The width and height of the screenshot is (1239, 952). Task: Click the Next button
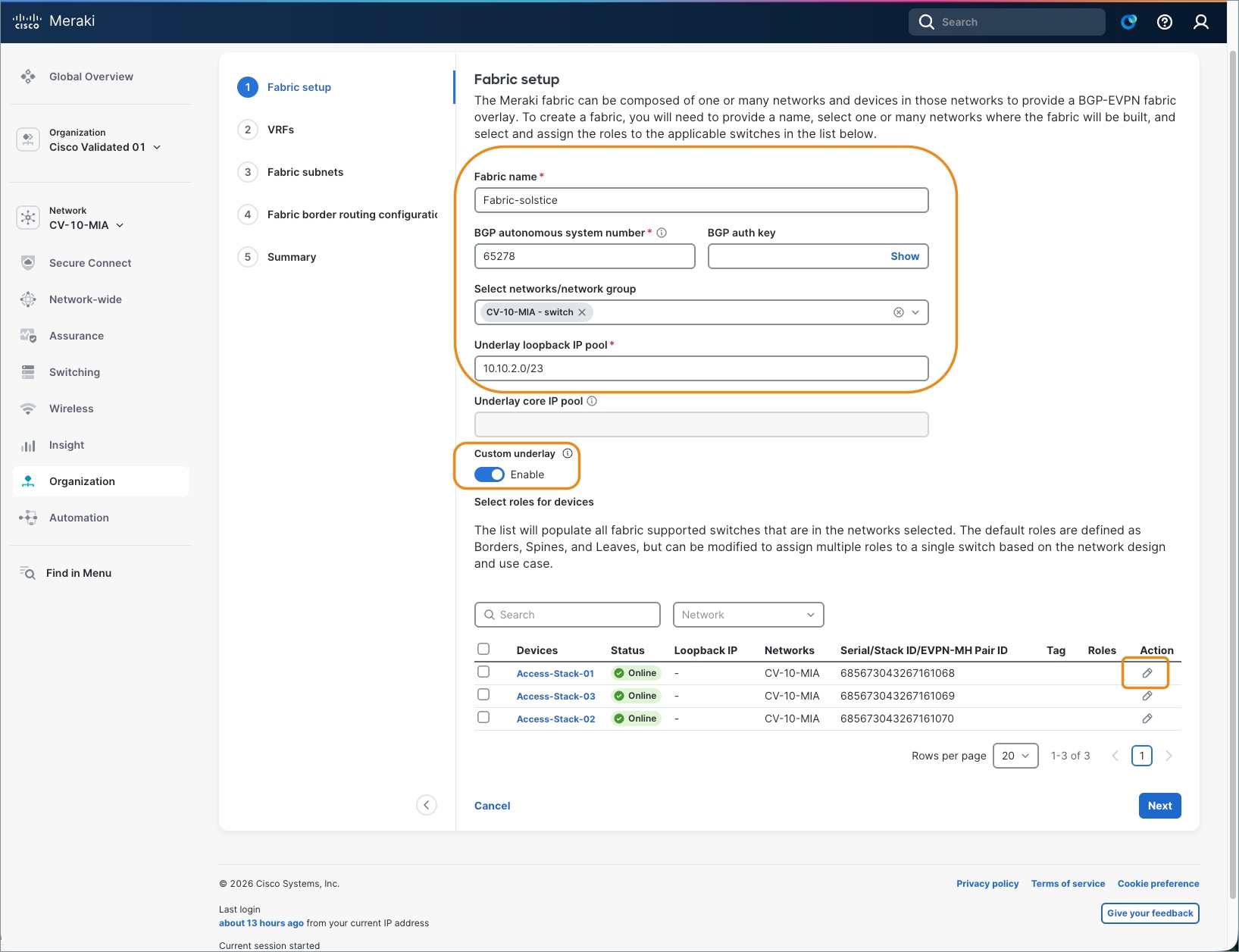pyautogui.click(x=1159, y=806)
